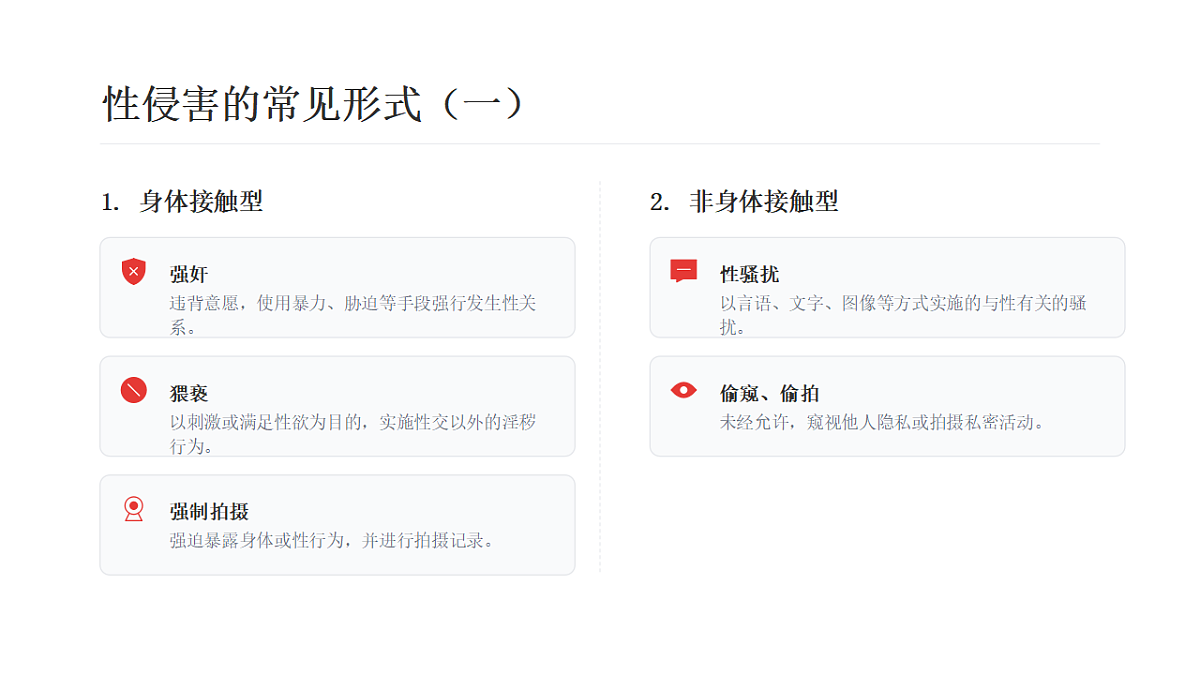
Task: Click the description starting 以言语、文字、图像
Action: coord(903,314)
